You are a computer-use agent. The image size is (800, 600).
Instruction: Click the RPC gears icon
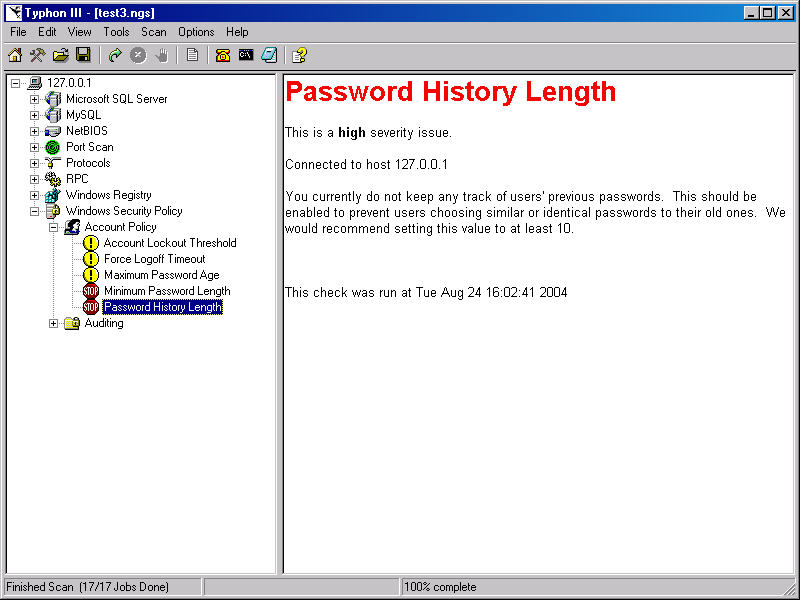(53, 179)
